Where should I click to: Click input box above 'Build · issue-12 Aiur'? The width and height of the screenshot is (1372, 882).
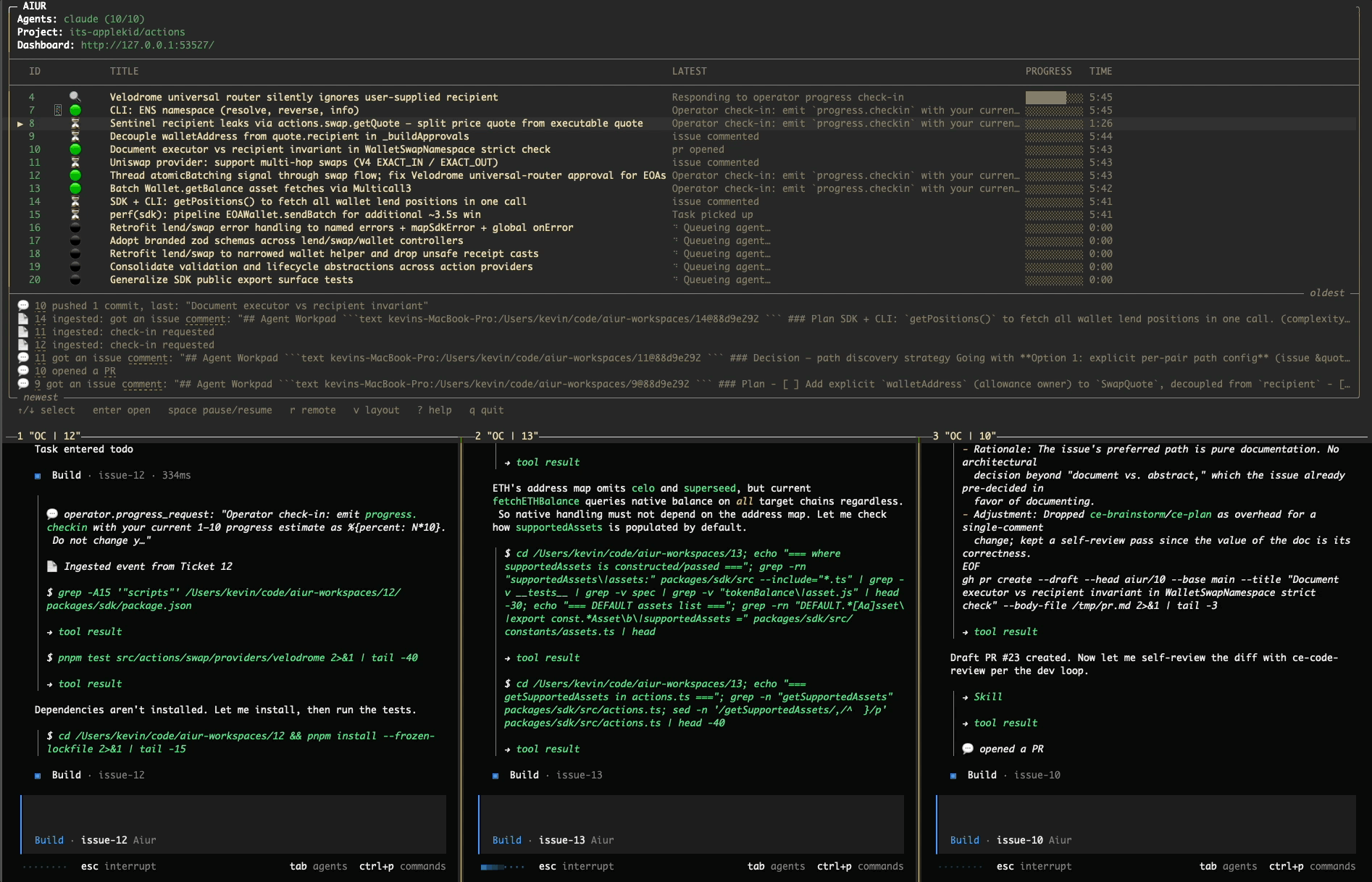coord(234,814)
